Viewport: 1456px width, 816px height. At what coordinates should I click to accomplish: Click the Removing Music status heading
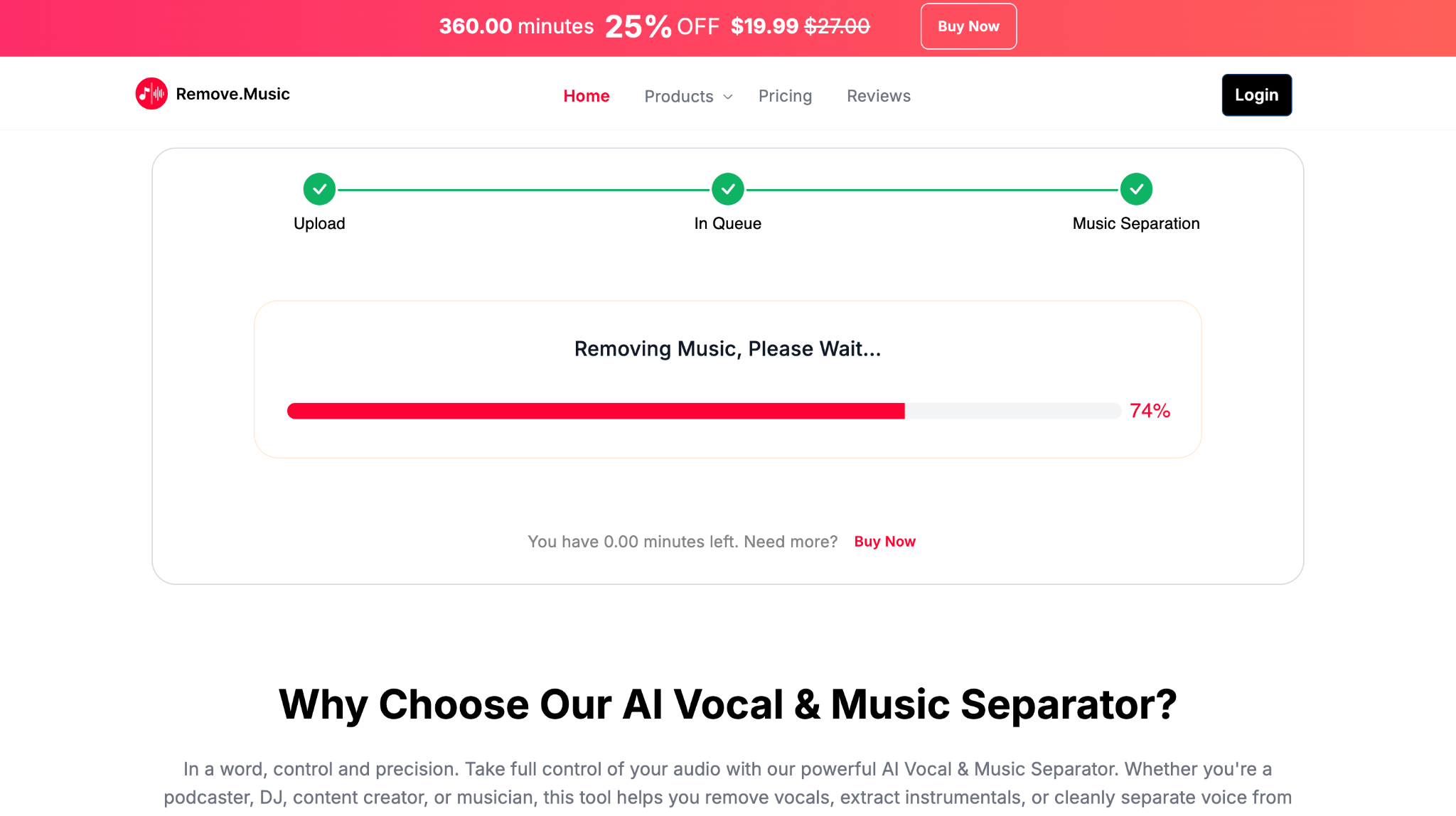pos(727,348)
